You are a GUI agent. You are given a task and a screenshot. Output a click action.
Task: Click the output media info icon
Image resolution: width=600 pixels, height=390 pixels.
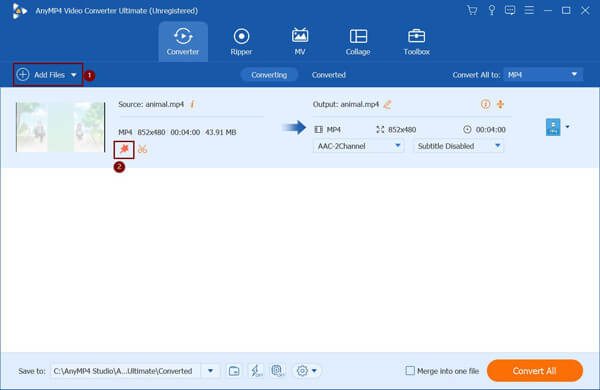pos(485,104)
